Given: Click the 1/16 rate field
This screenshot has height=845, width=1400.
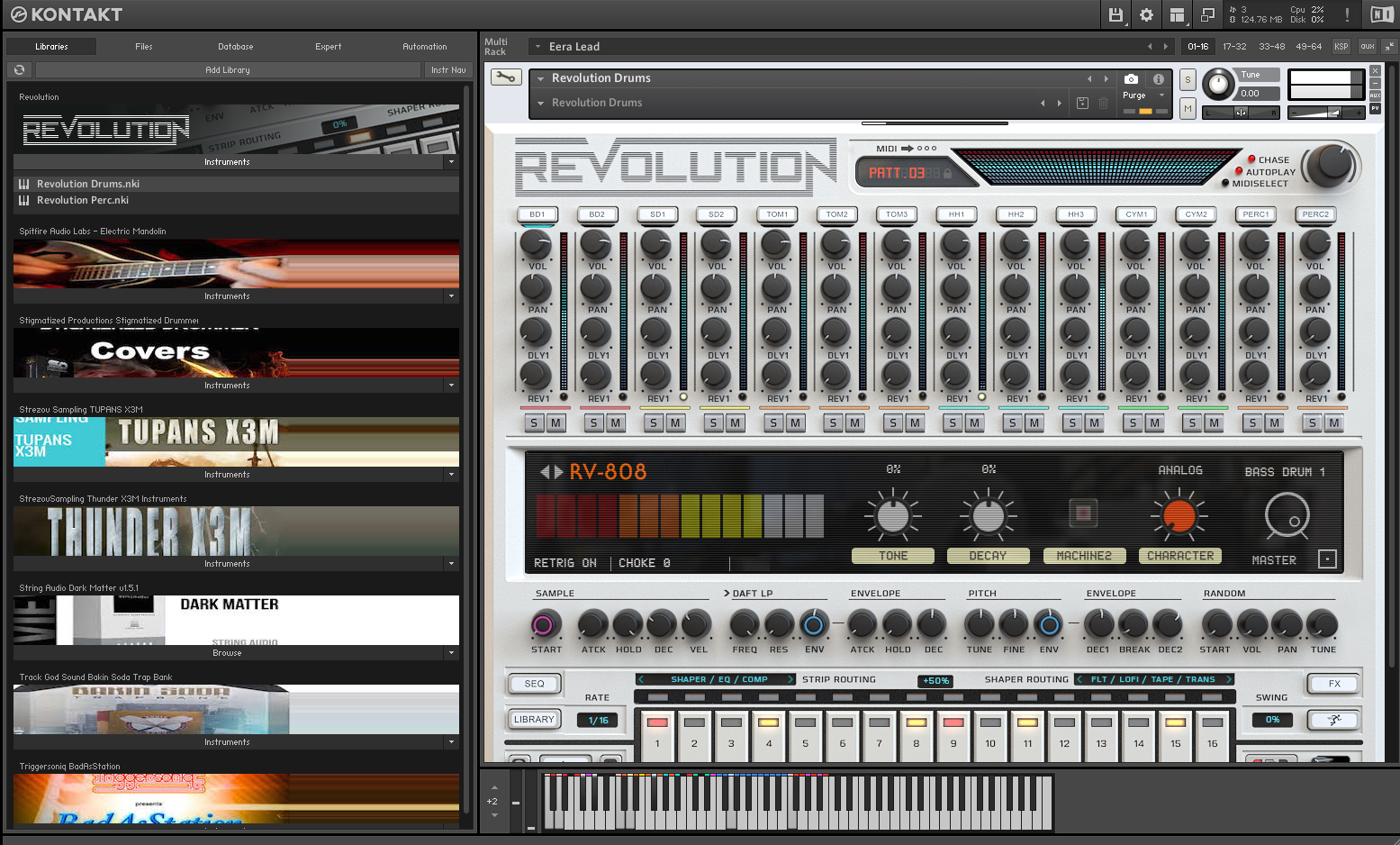Looking at the screenshot, I should 599,720.
